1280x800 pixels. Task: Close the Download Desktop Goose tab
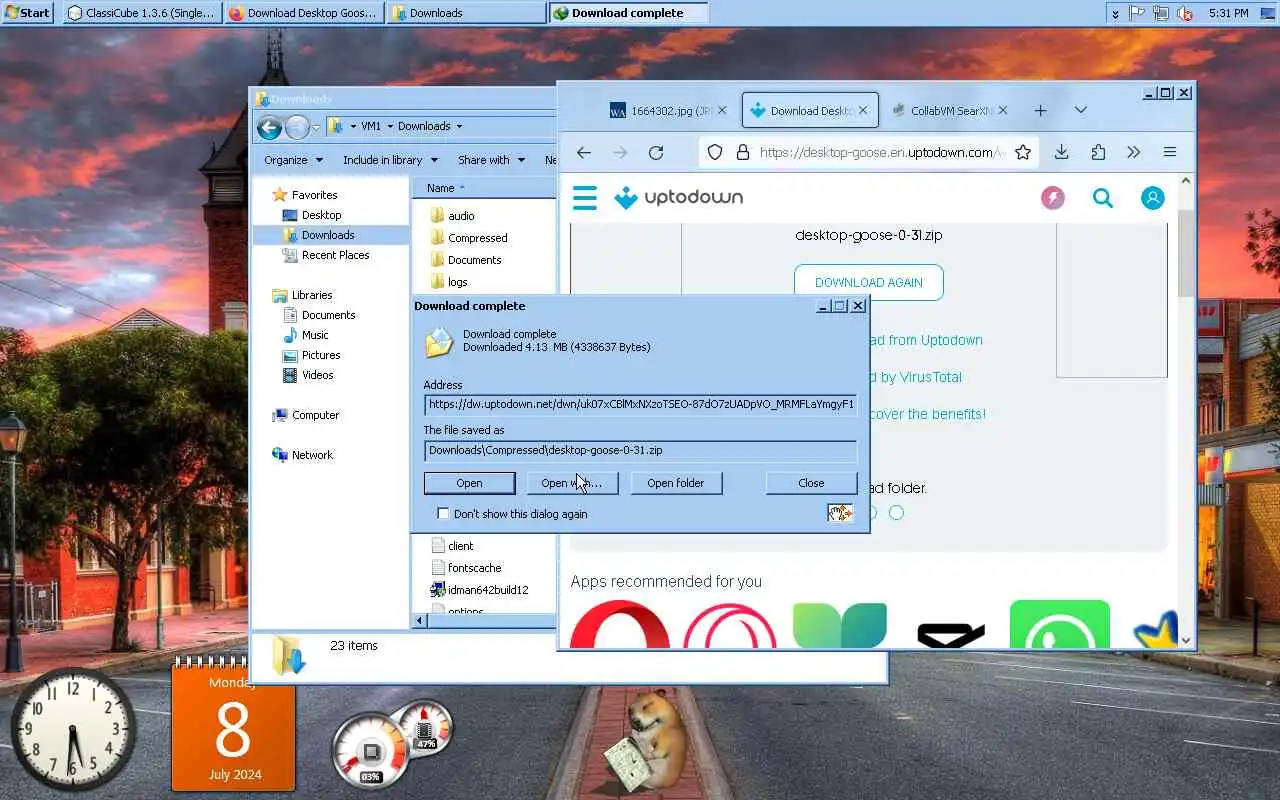click(863, 110)
